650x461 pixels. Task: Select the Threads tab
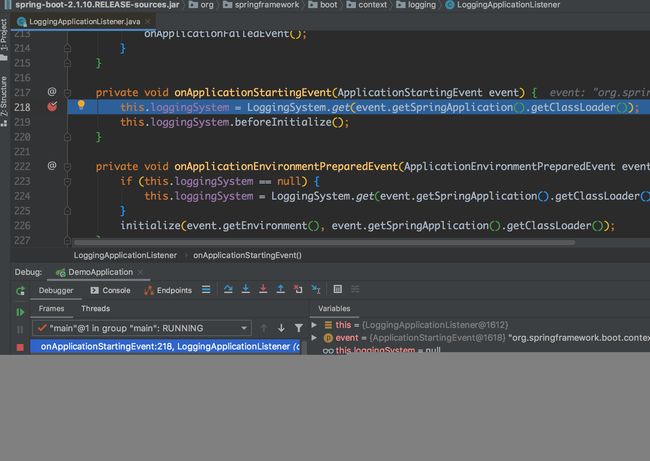tap(96, 308)
